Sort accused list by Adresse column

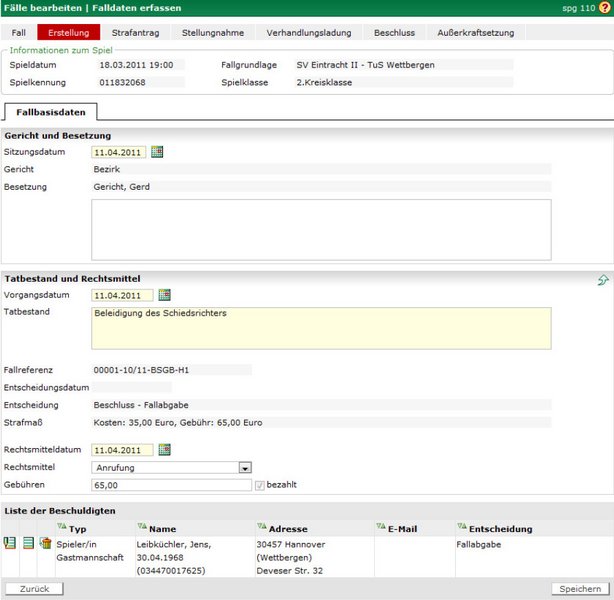pos(261,527)
